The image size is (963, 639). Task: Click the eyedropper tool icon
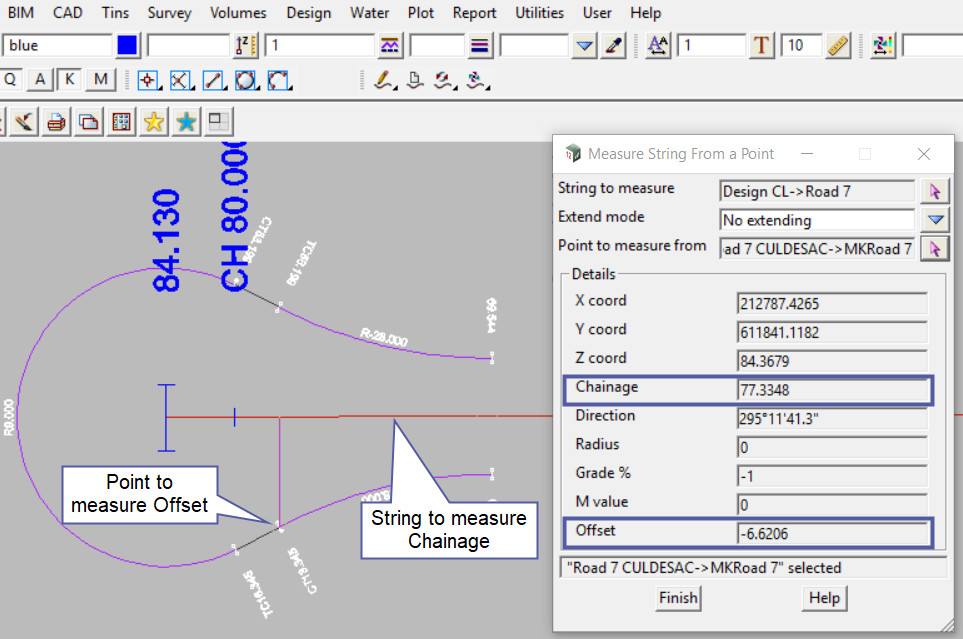click(x=614, y=46)
